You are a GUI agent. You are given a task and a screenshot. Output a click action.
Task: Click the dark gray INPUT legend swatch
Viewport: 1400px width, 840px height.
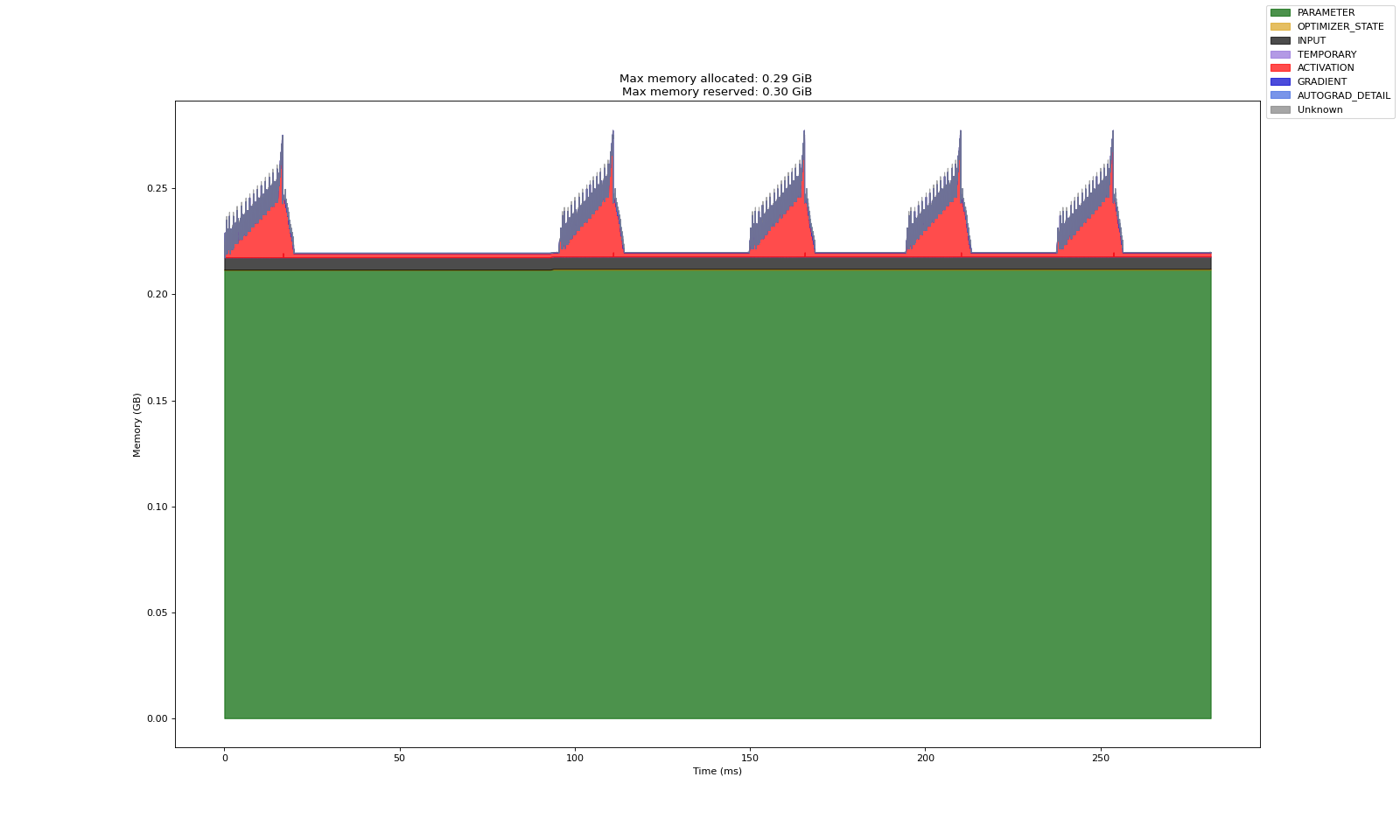(1280, 41)
